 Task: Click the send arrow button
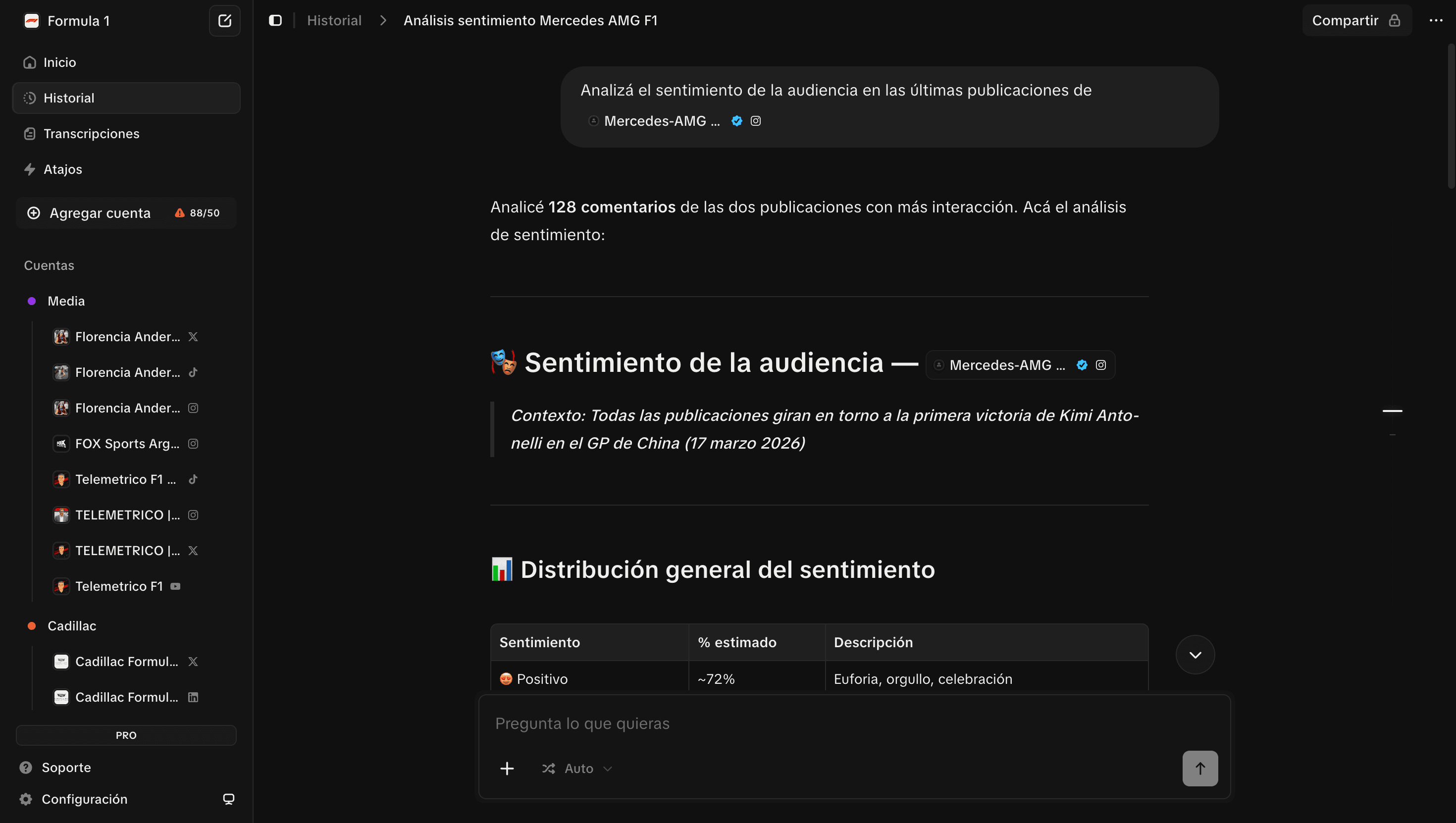click(1200, 768)
